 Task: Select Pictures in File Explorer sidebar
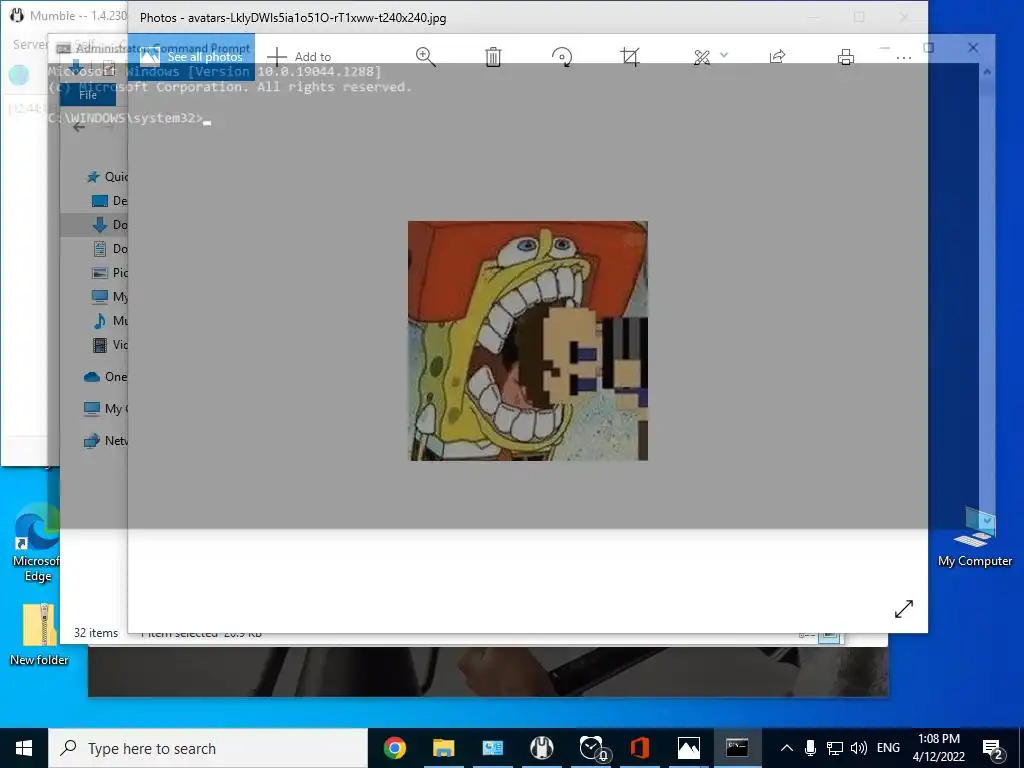tap(110, 272)
